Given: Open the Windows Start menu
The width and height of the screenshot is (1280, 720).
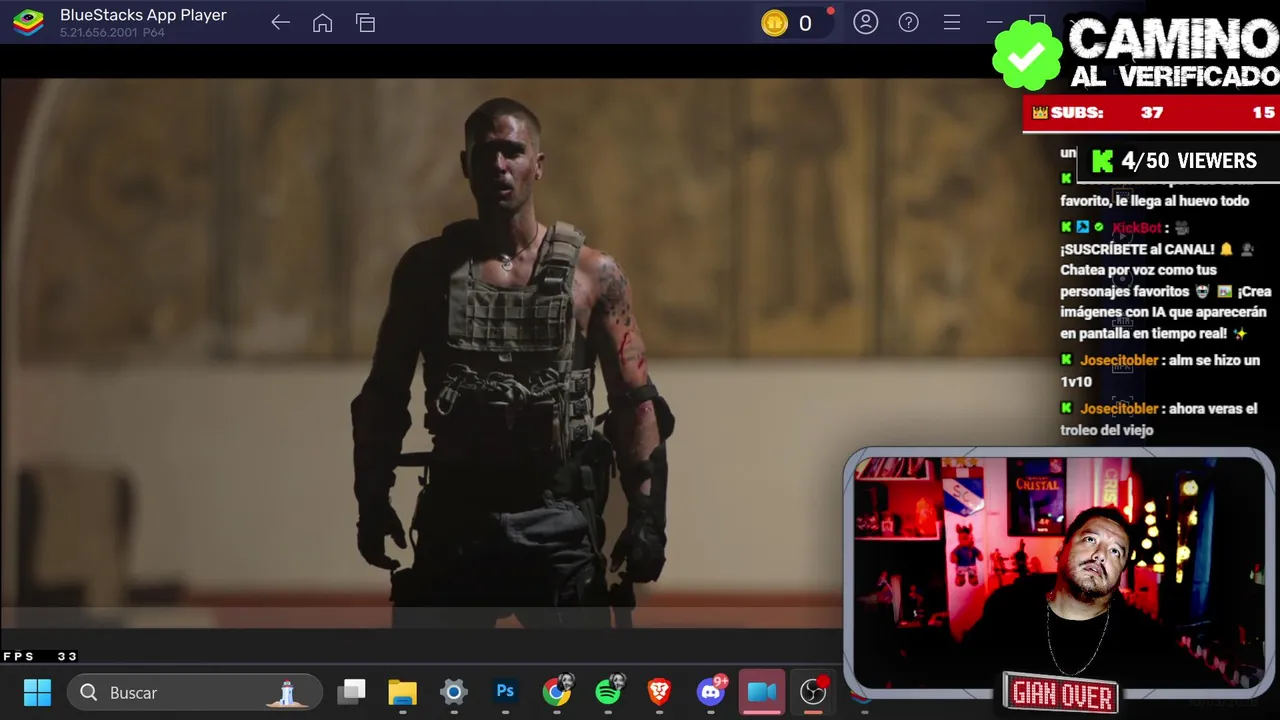Looking at the screenshot, I should (37, 692).
